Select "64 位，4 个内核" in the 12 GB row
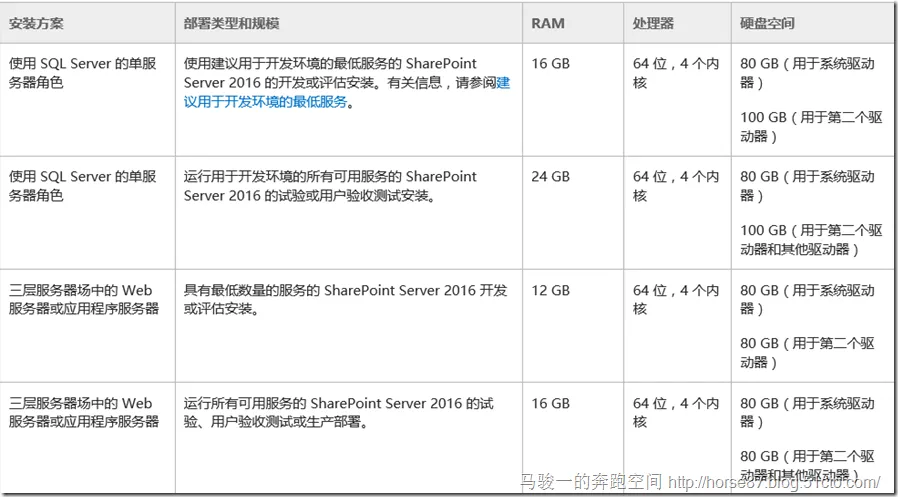 click(x=676, y=299)
